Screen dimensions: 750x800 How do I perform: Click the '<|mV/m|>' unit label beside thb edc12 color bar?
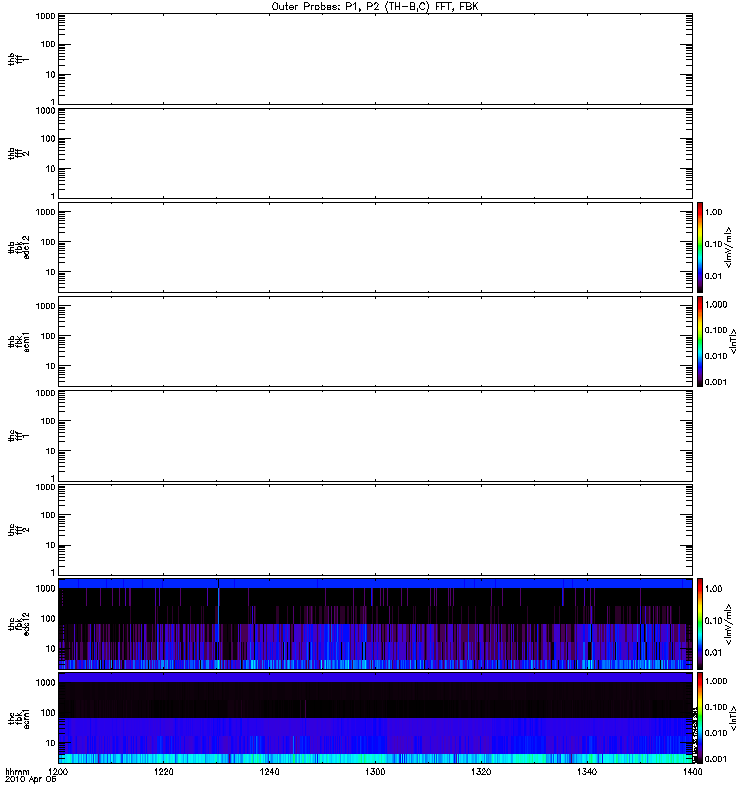coord(728,247)
